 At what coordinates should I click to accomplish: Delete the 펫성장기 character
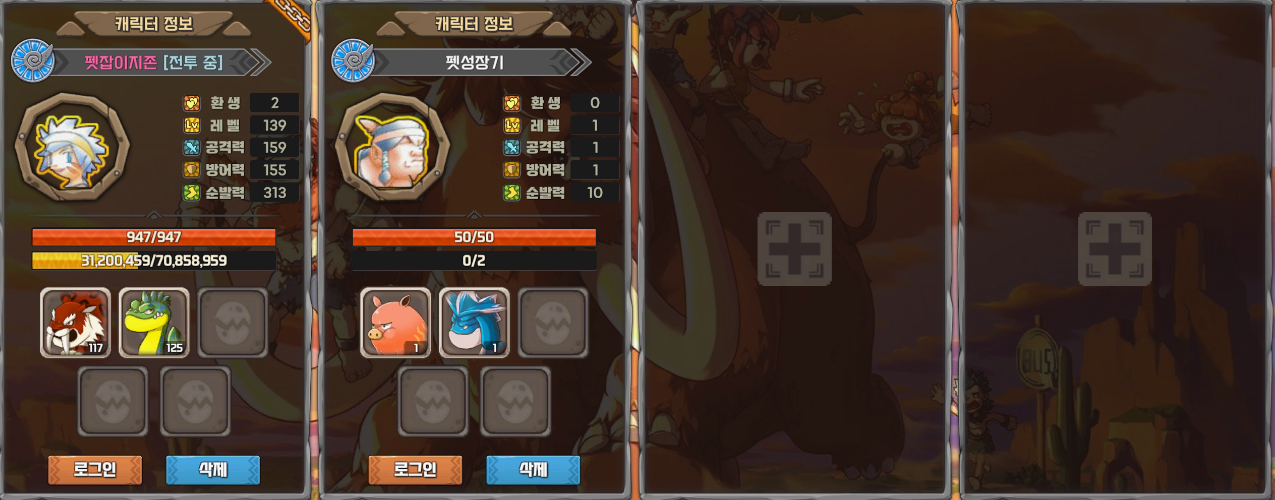click(532, 469)
